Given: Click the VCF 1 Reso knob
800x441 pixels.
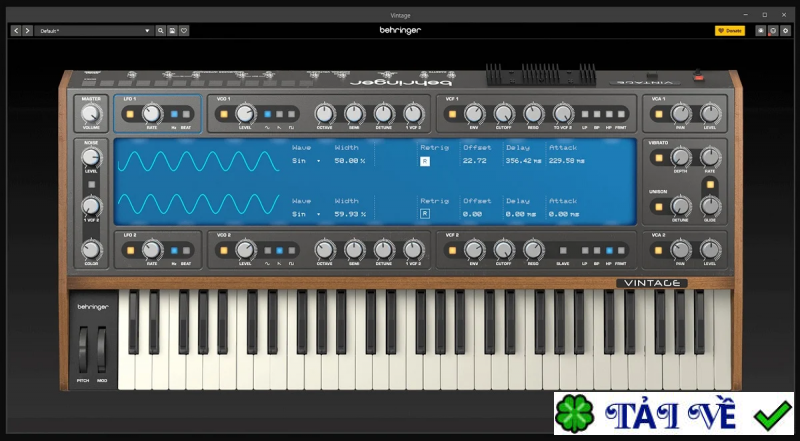Looking at the screenshot, I should [533, 113].
